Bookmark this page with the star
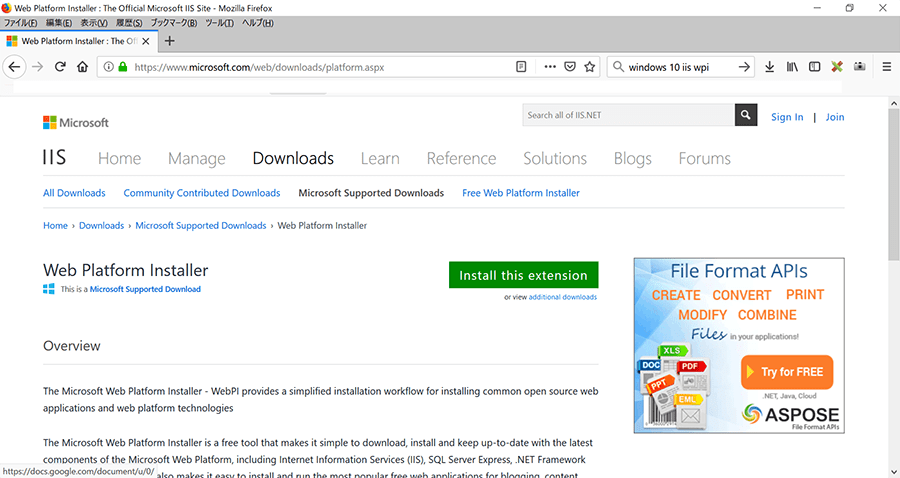900x478 pixels. [x=589, y=67]
